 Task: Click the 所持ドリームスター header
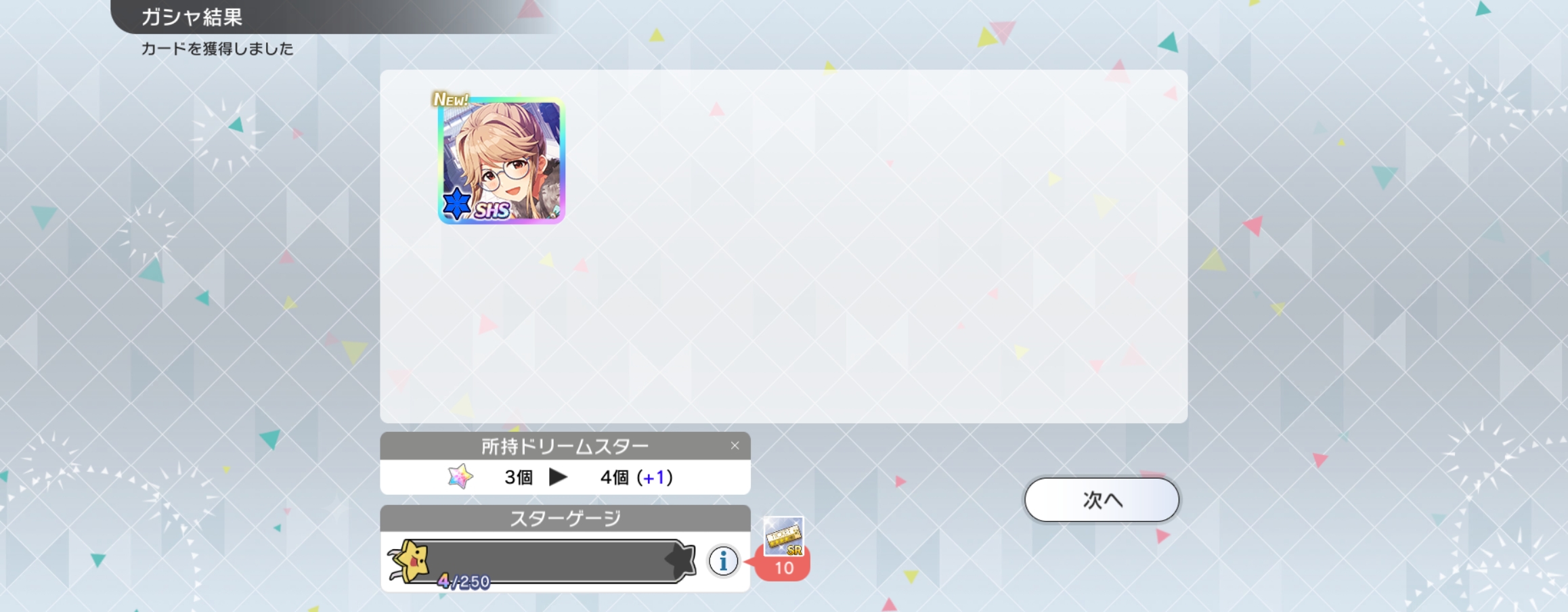565,445
